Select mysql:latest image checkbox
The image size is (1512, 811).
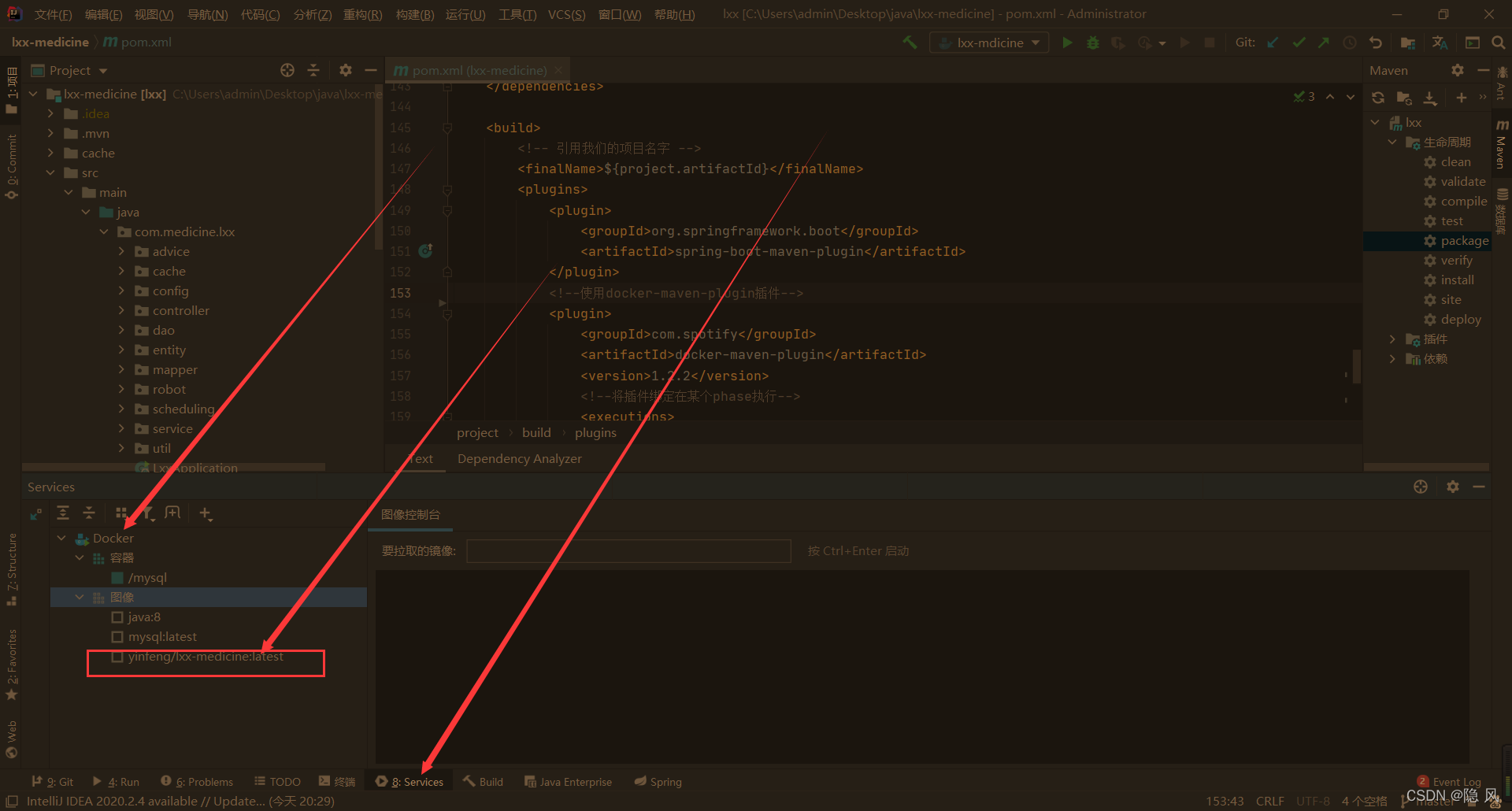(117, 636)
